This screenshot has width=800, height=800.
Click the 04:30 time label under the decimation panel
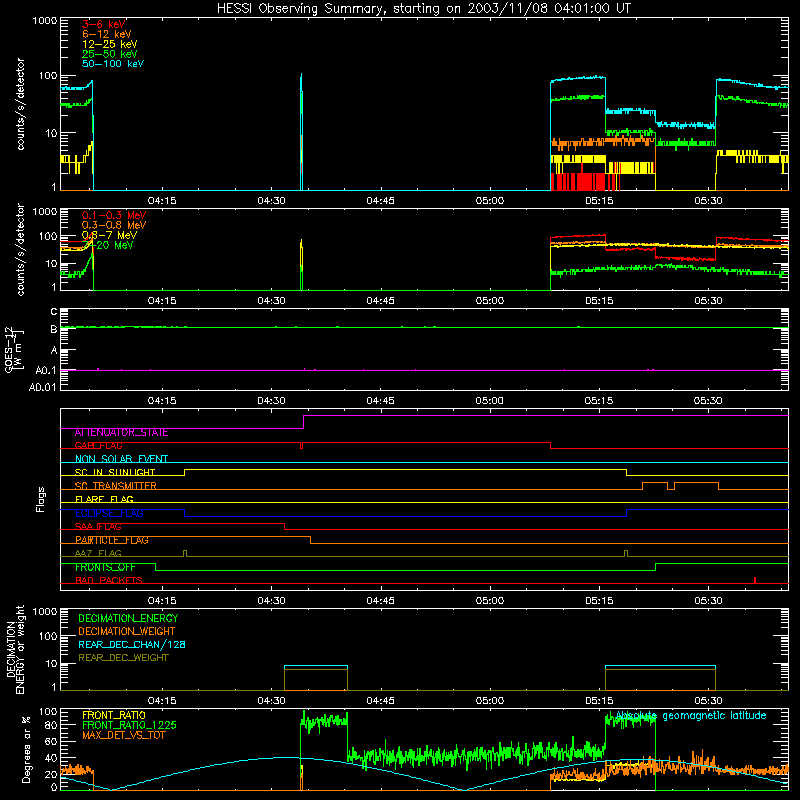pos(271,701)
